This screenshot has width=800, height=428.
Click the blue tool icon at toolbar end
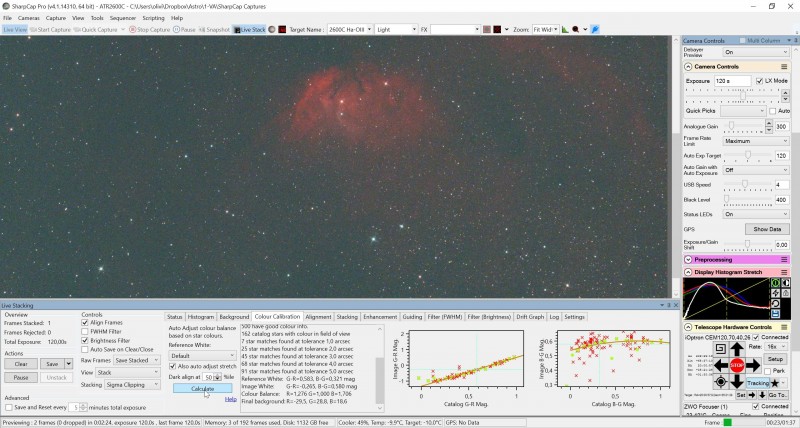click(595, 30)
